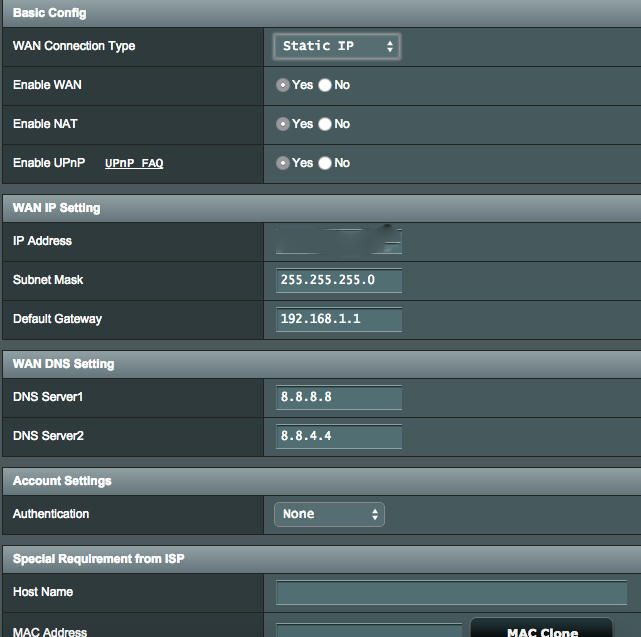This screenshot has width=641, height=637.
Task: Open the WAN Connection Type dropdown
Action: (336, 46)
